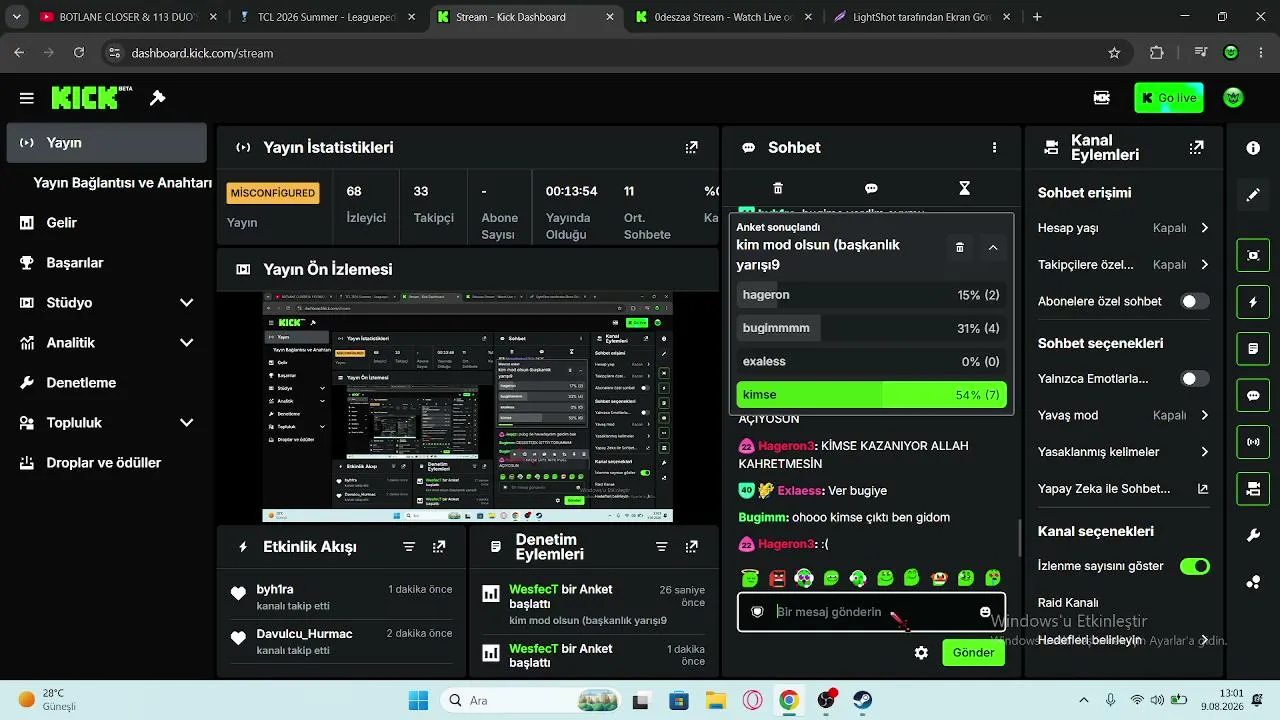This screenshot has height=720, width=1280.
Task: Expand the Analitik sidebar section
Action: click(186, 343)
